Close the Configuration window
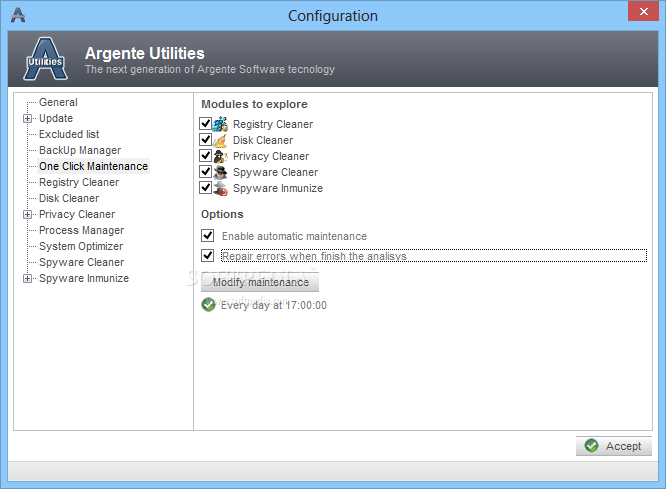Image resolution: width=666 pixels, height=489 pixels. click(643, 11)
